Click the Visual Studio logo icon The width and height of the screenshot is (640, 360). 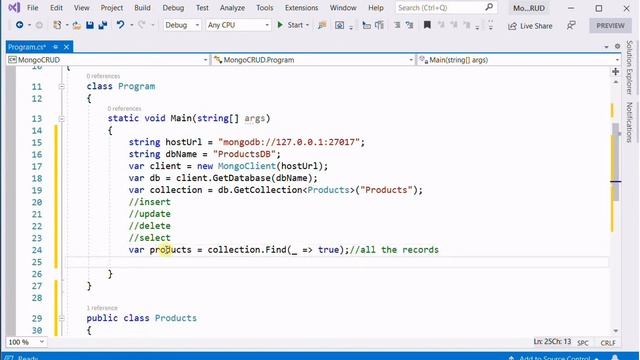(13, 8)
